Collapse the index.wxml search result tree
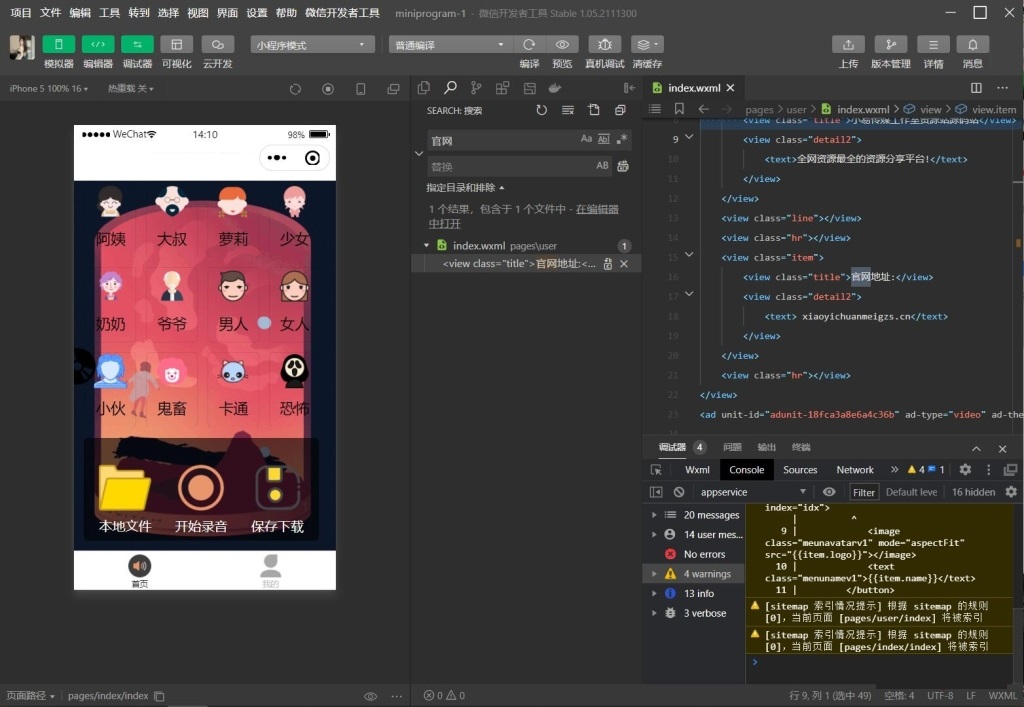This screenshot has height=707, width=1024. [427, 245]
